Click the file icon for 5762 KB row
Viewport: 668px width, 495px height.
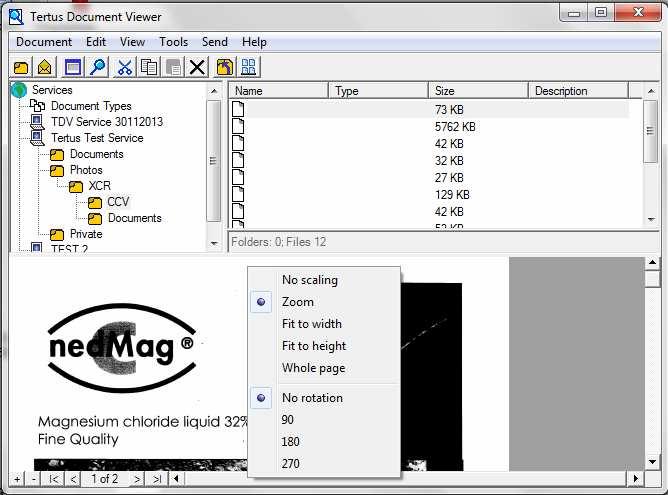pos(238,126)
